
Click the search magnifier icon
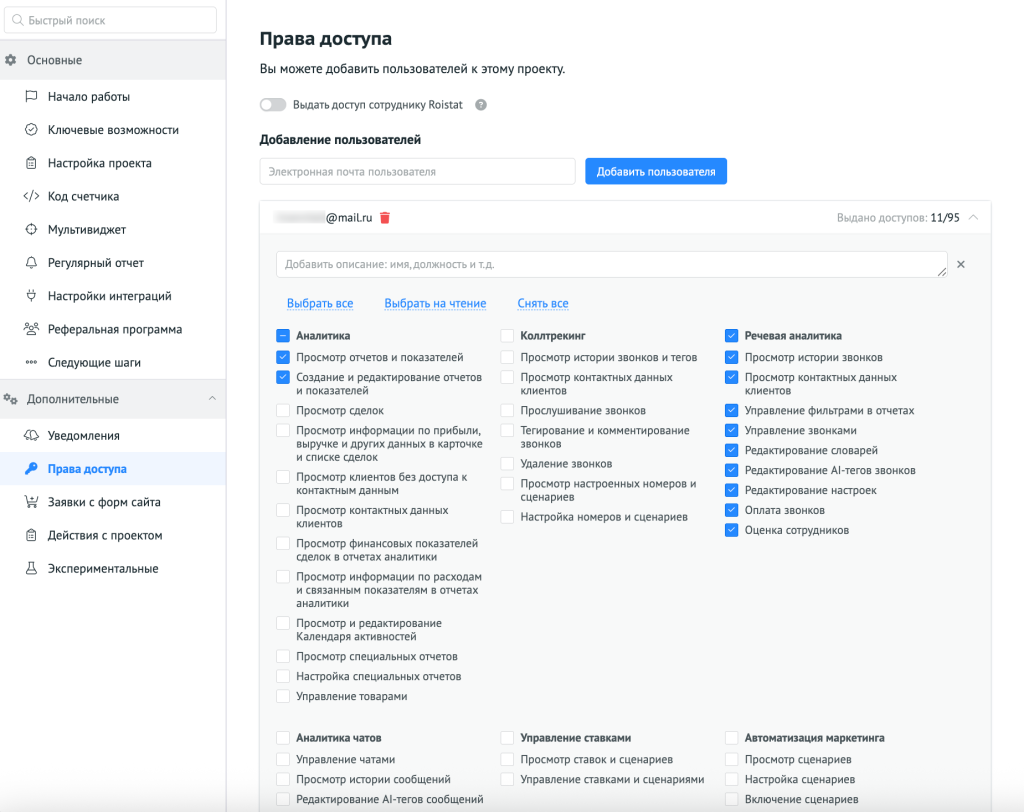click(x=18, y=20)
